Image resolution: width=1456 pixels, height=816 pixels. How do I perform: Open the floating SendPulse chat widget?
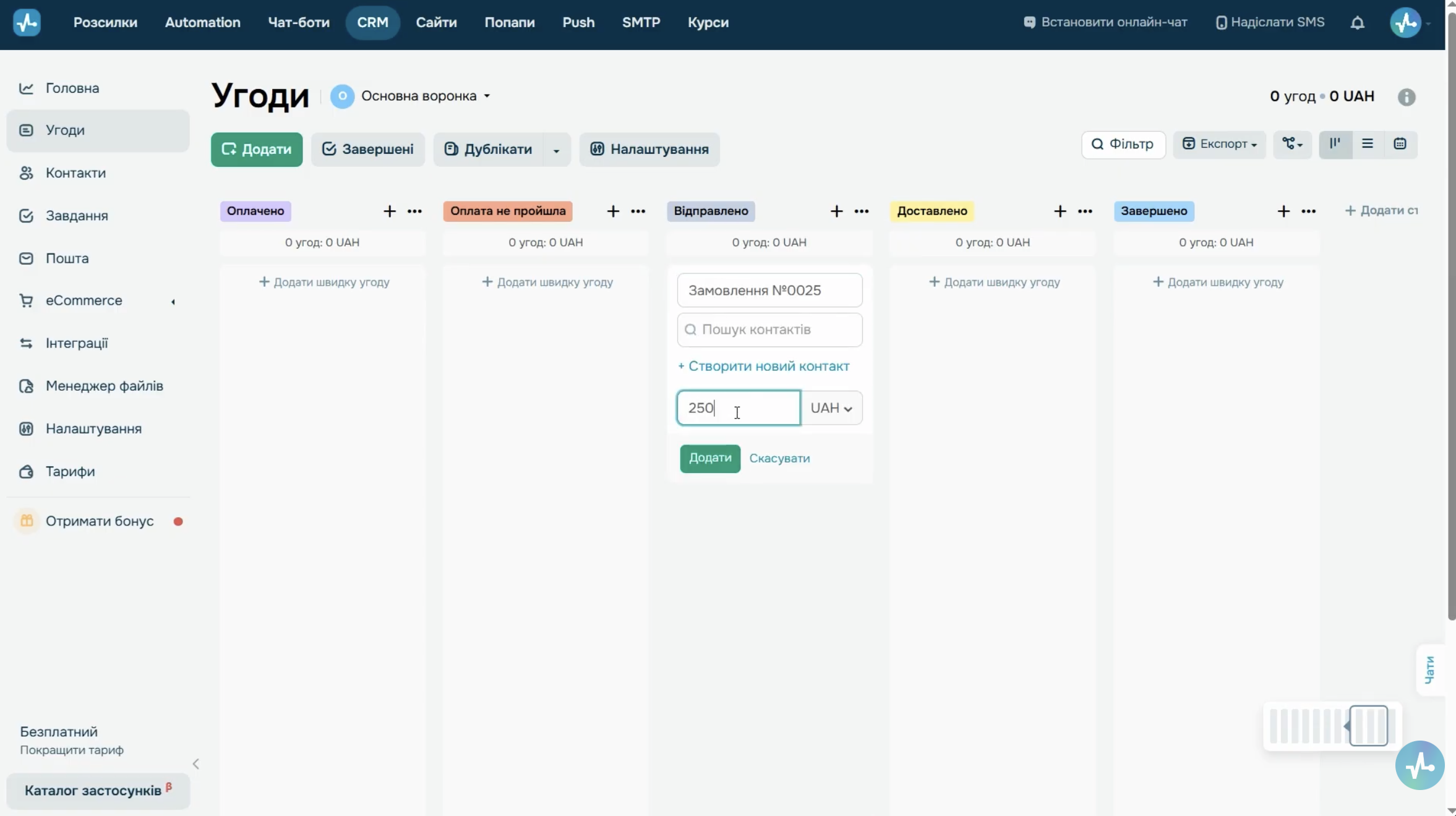tap(1420, 765)
